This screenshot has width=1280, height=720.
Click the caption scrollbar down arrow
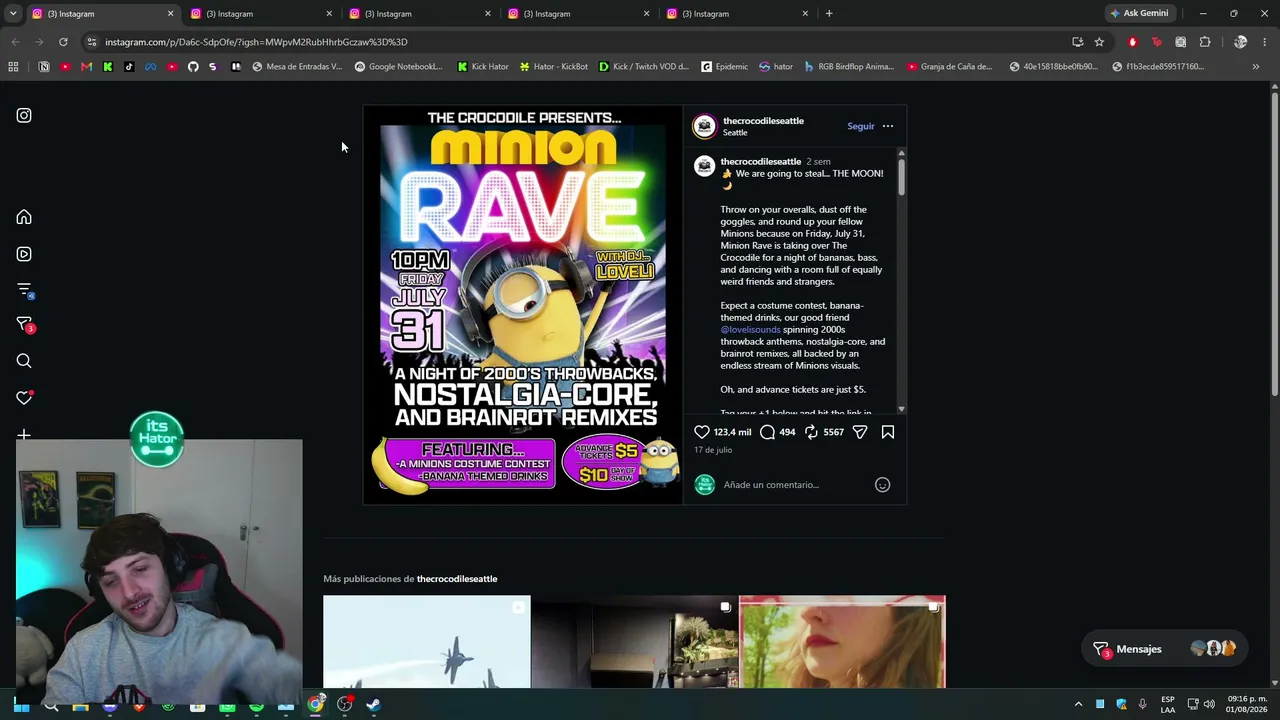pyautogui.click(x=901, y=409)
